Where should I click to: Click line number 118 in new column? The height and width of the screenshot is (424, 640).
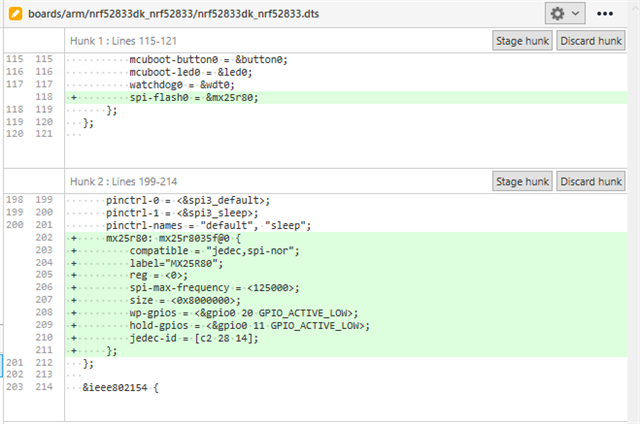click(44, 97)
